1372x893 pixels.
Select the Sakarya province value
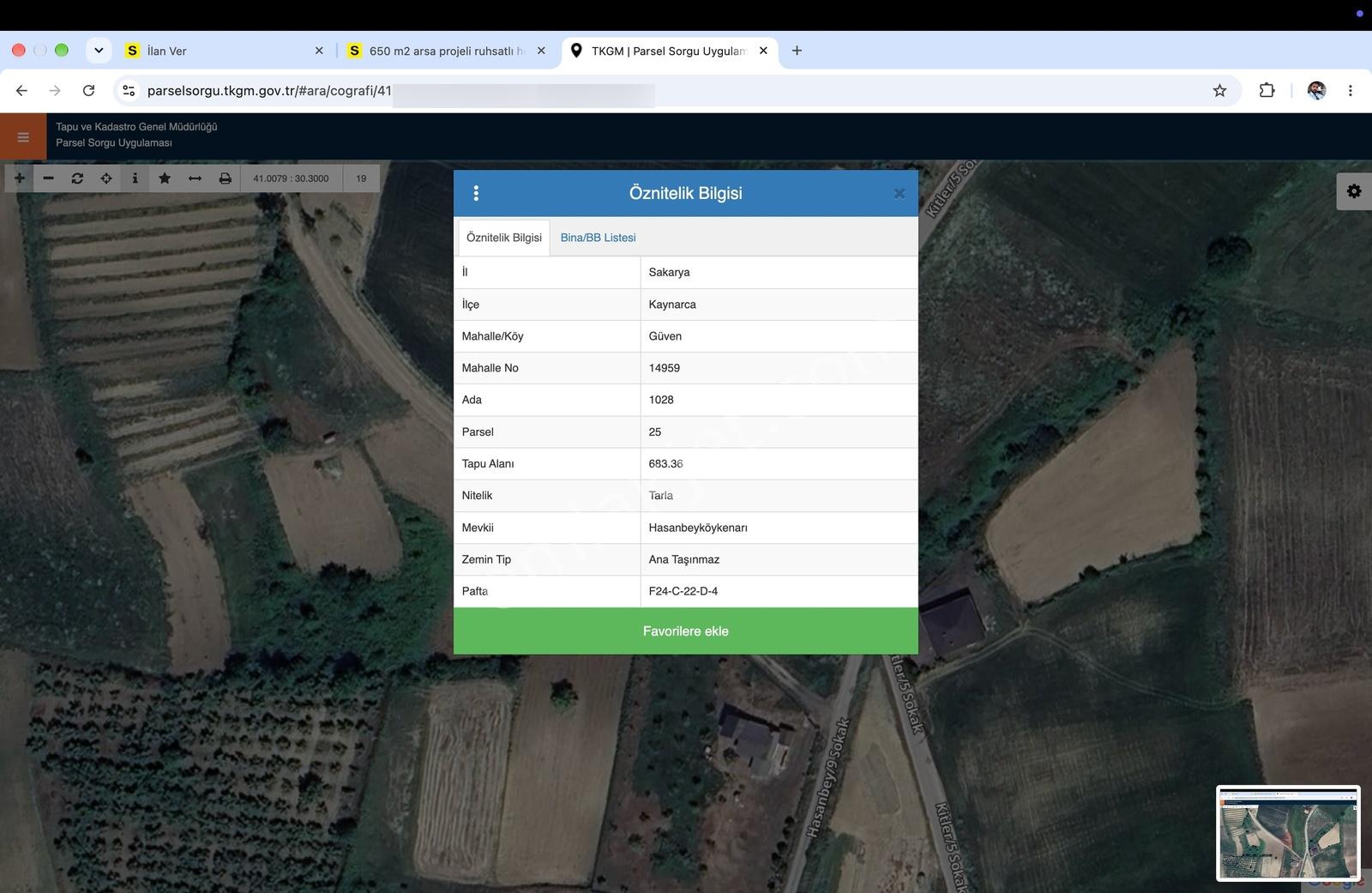[669, 272]
